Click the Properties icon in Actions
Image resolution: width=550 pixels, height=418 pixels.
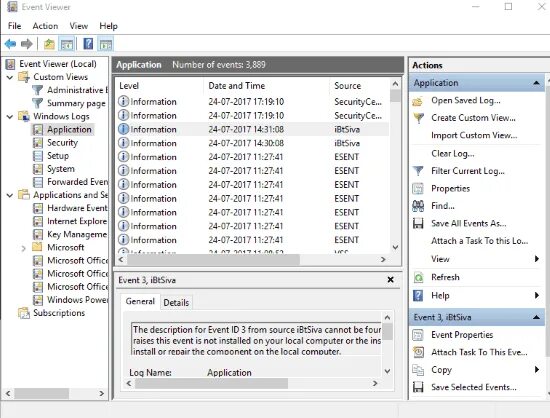(x=418, y=189)
